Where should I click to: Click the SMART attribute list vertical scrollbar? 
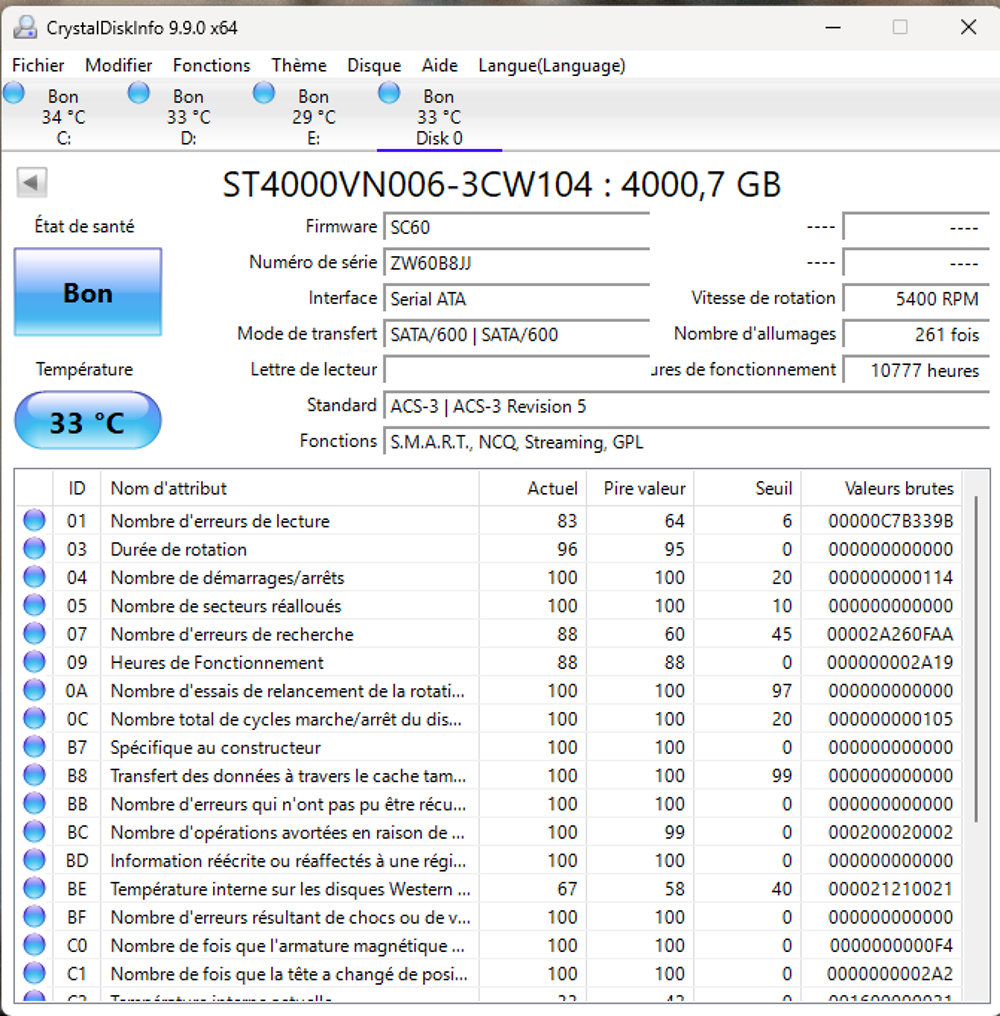[976, 660]
